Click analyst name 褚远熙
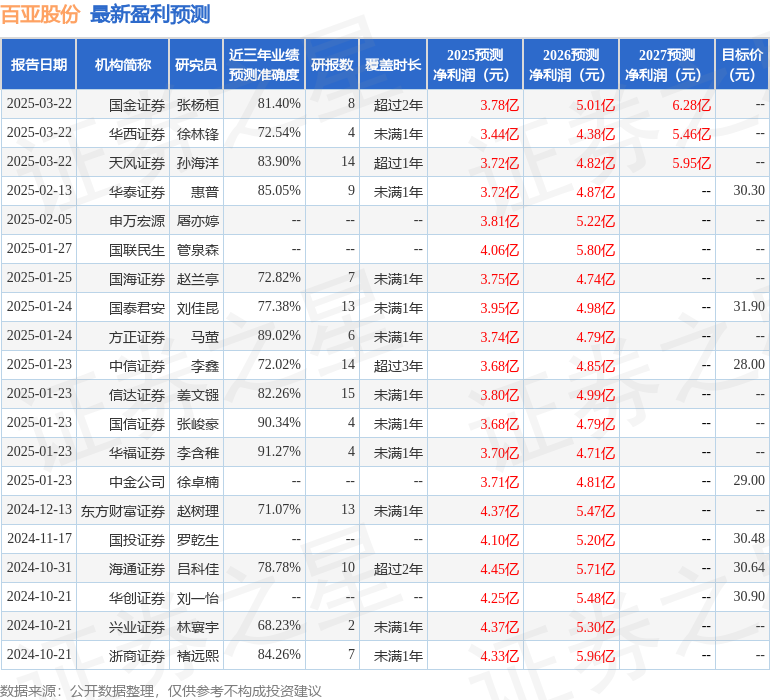Screen dimensions: 770x700 [x=198, y=656]
